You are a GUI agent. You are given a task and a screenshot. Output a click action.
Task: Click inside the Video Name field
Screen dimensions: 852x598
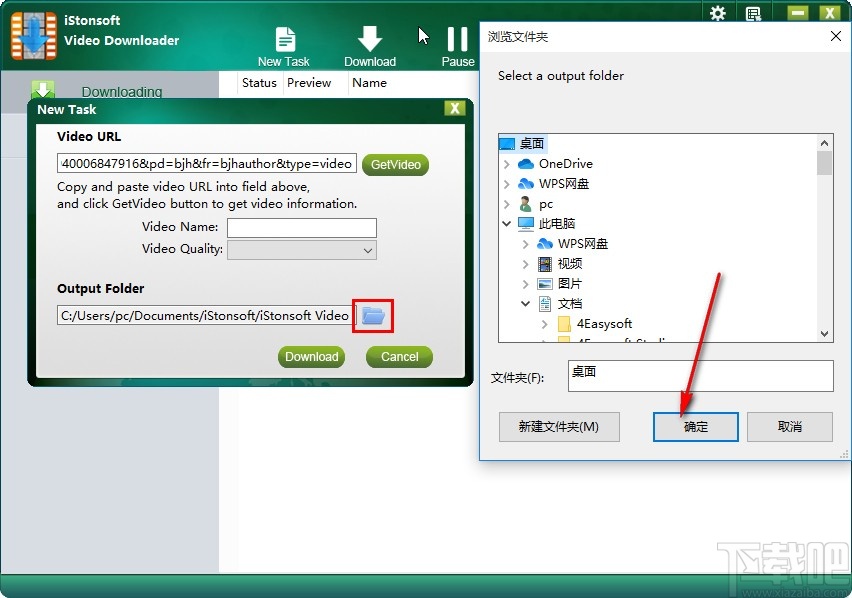(x=301, y=227)
